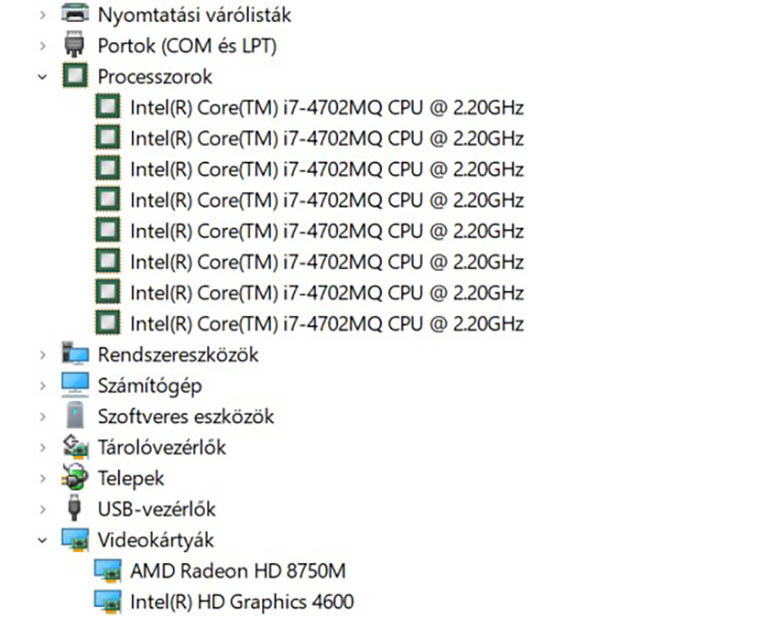This screenshot has height=640, width=772.
Task: Click the monitor icon beside Számítógép
Action: pos(75,384)
